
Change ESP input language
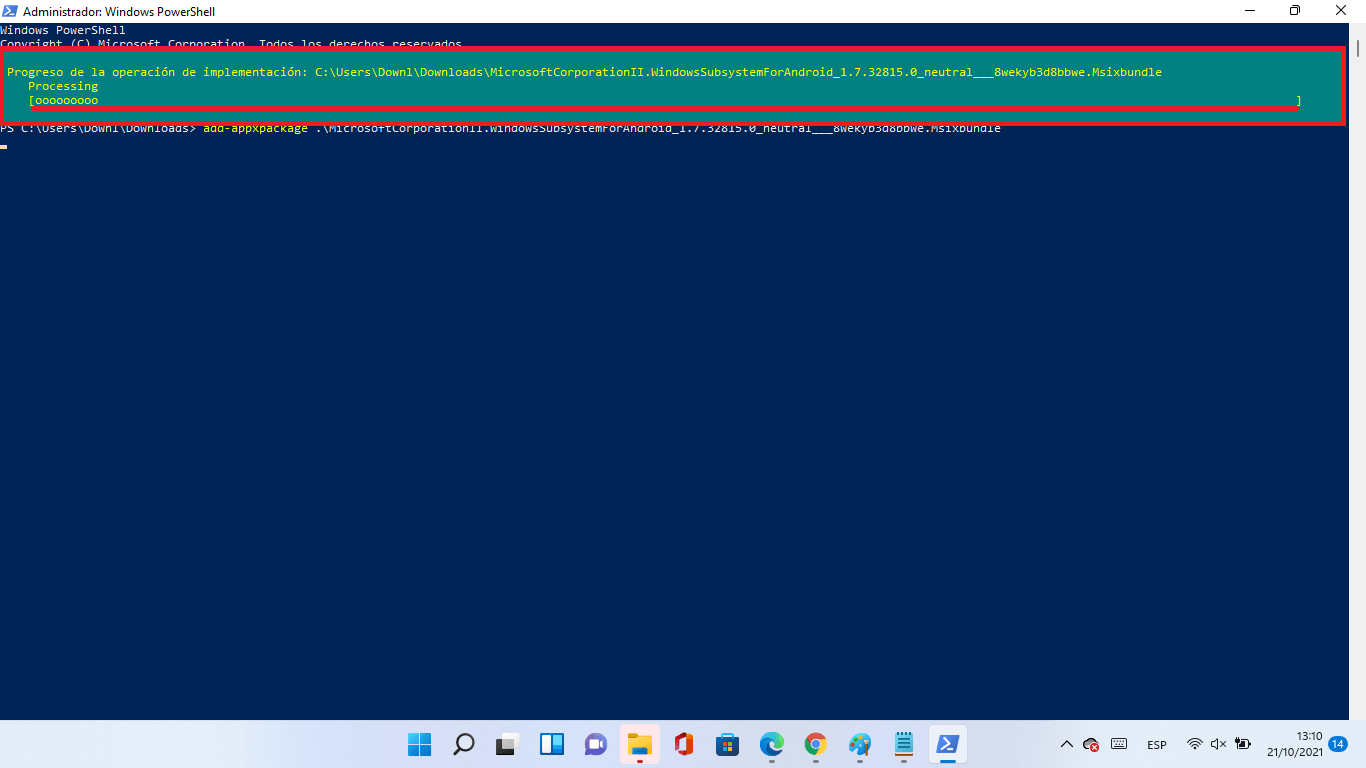1157,745
